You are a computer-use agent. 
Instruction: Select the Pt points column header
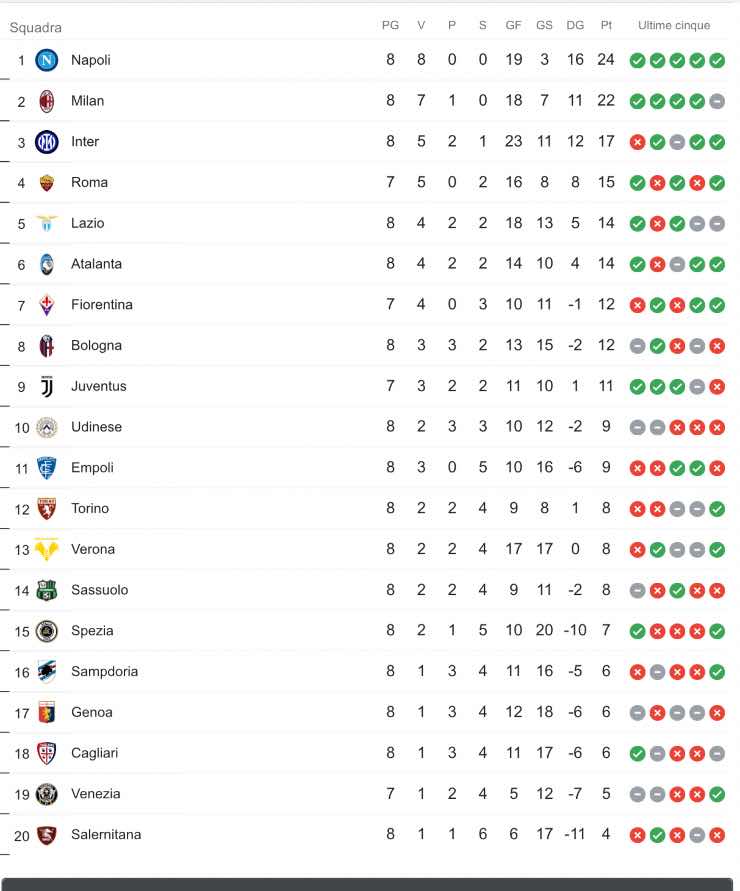tap(606, 26)
